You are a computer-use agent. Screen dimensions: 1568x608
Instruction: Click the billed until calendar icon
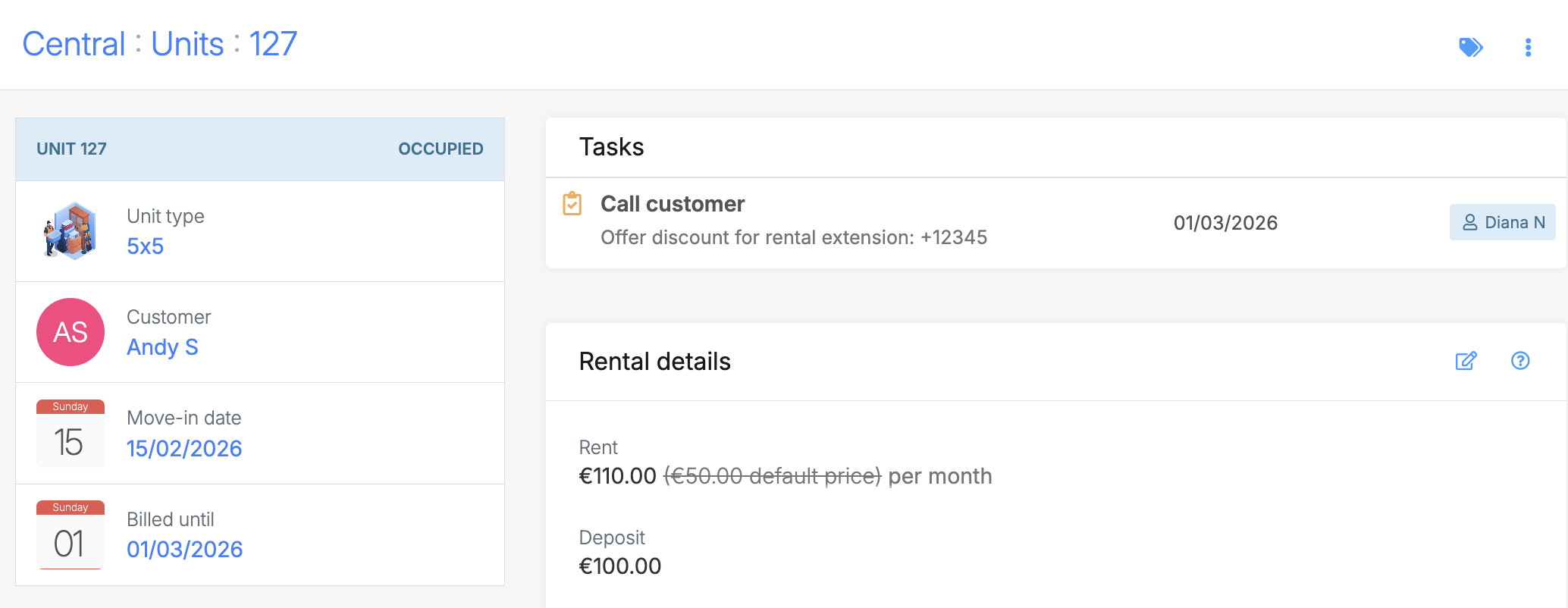pos(71,534)
